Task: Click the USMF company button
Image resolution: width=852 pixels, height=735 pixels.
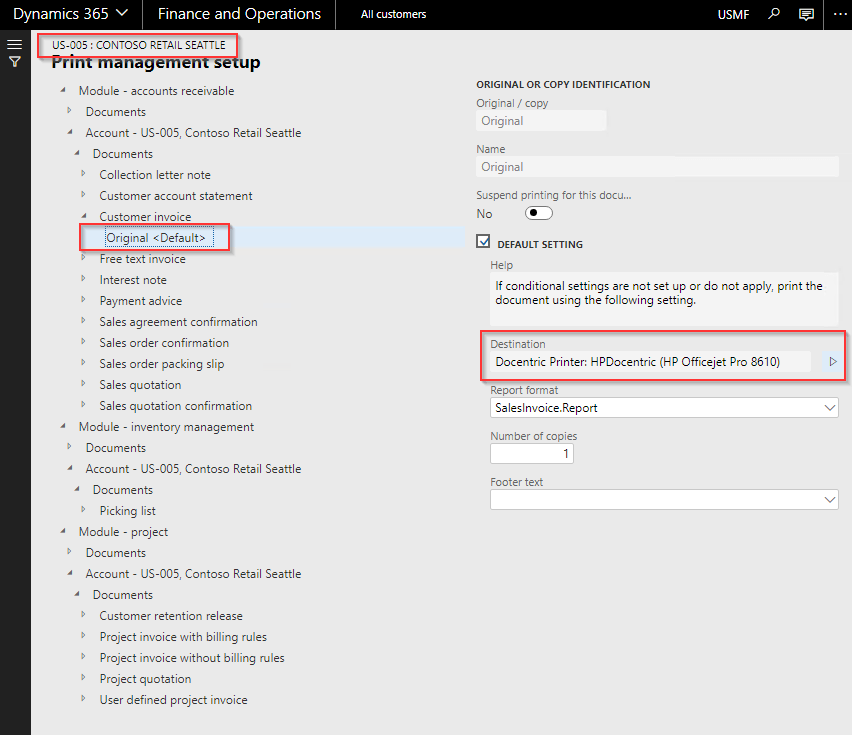Action: tap(733, 14)
